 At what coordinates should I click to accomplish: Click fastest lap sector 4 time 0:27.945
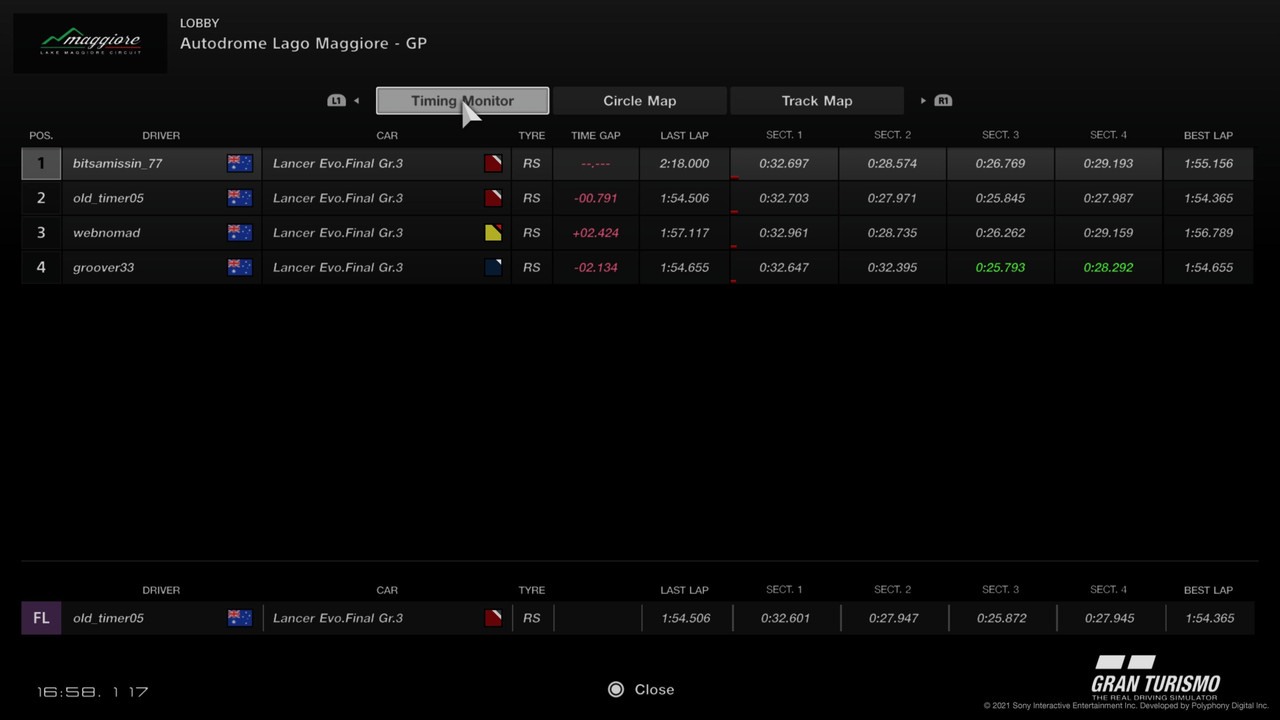click(1109, 618)
